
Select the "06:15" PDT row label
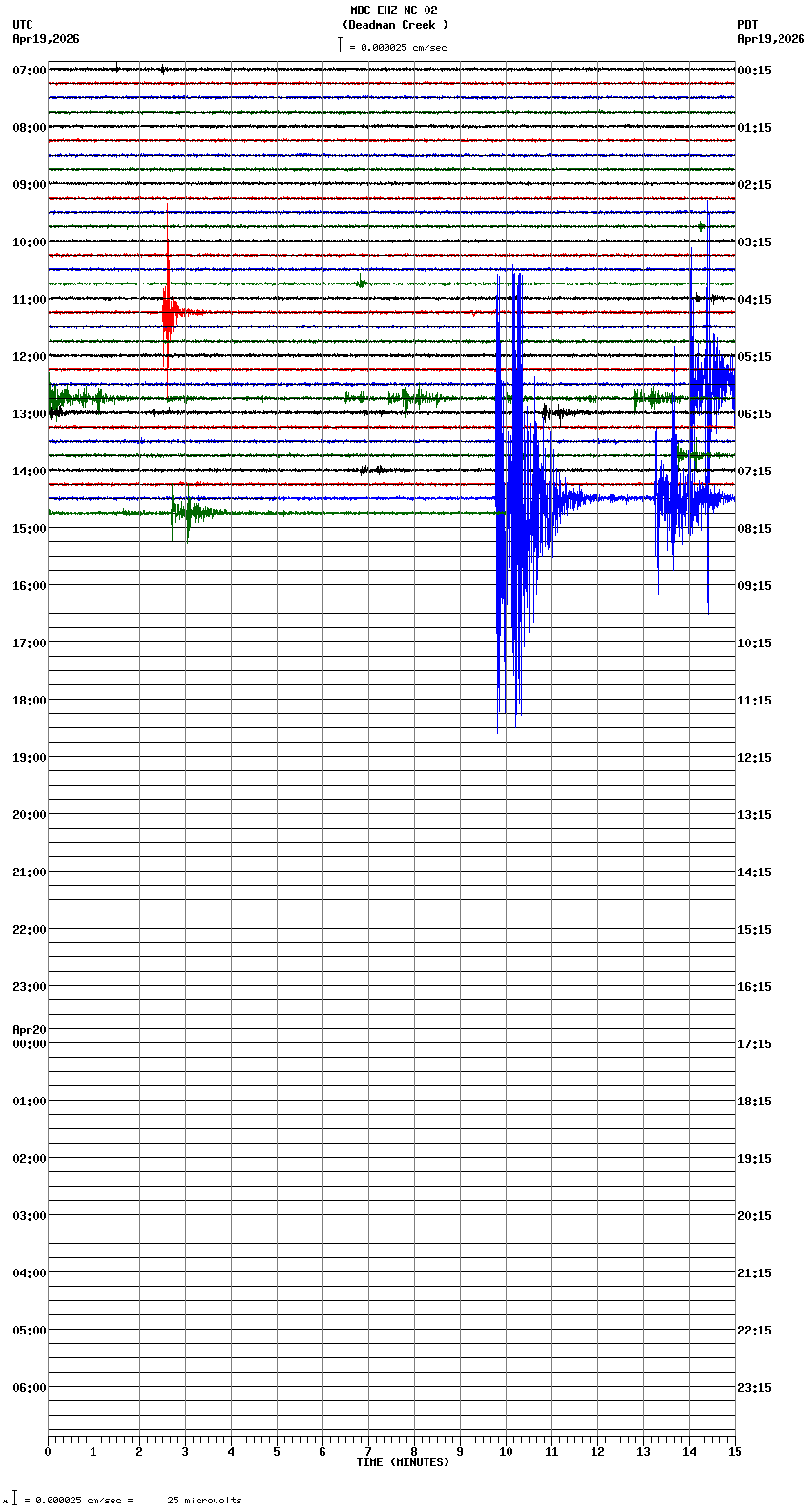(755, 414)
